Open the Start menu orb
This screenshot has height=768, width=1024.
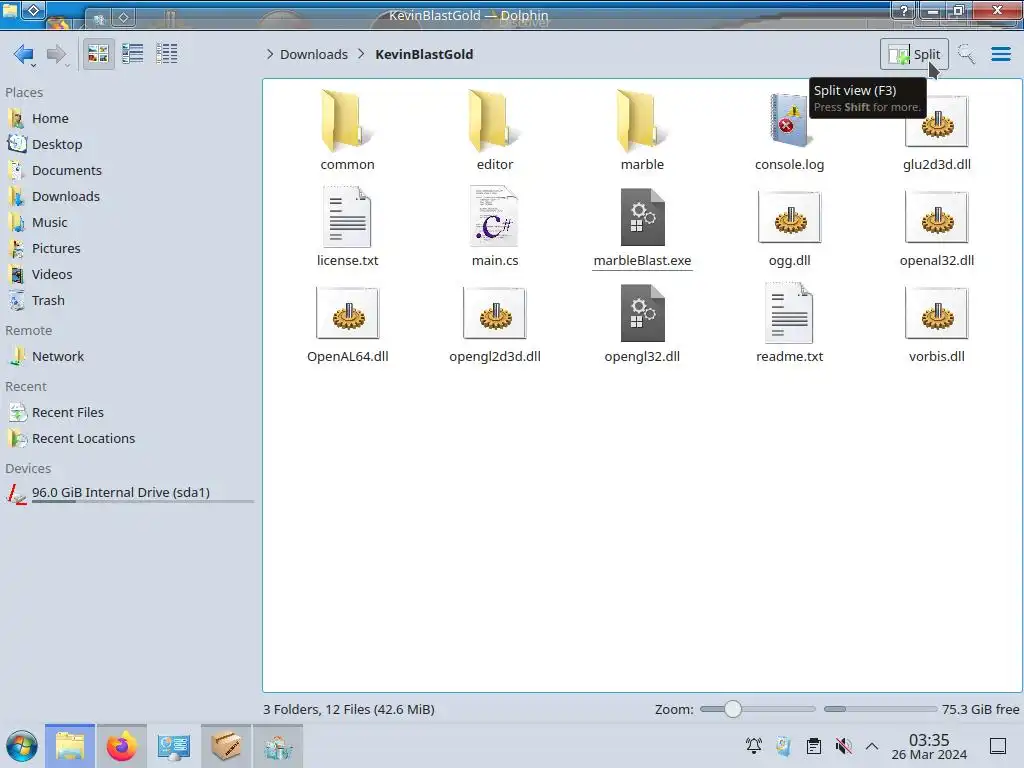[22, 746]
